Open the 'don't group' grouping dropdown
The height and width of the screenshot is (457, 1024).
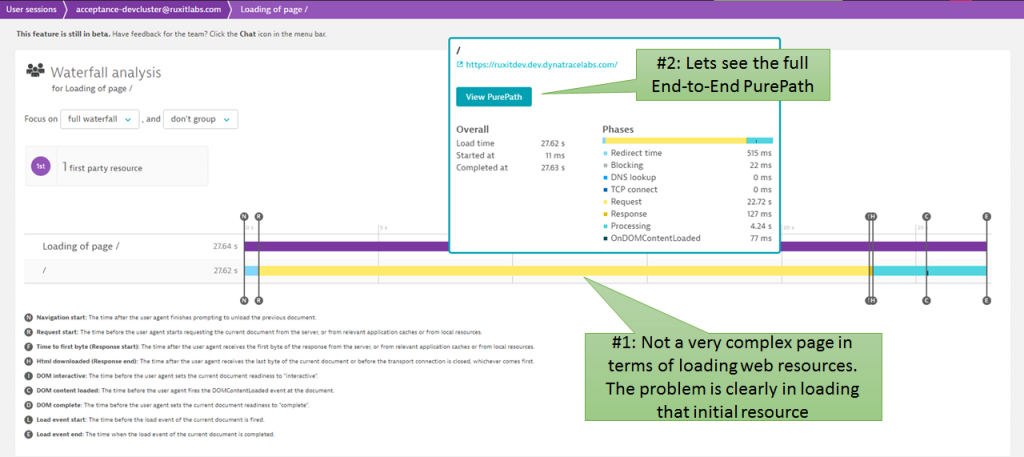pos(200,120)
